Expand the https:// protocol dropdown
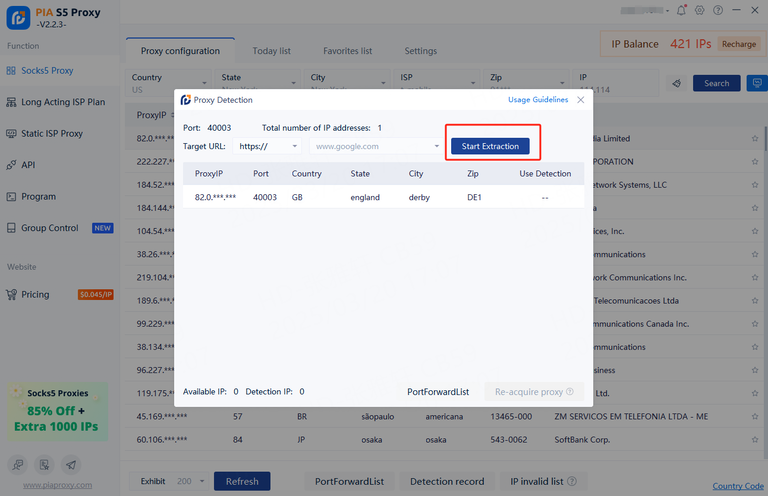Viewport: 768px width, 496px height. pyautogui.click(x=268, y=146)
